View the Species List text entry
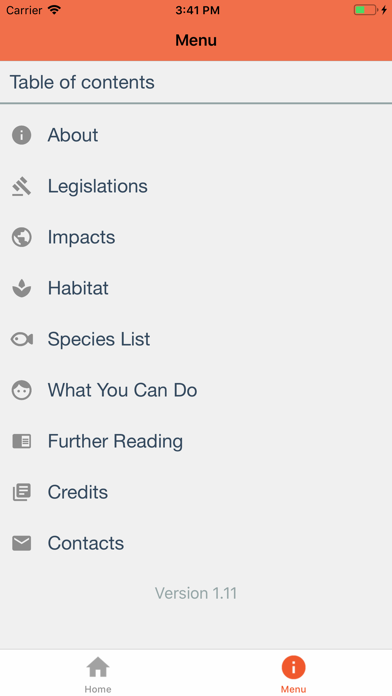The width and height of the screenshot is (392, 696). tap(99, 340)
